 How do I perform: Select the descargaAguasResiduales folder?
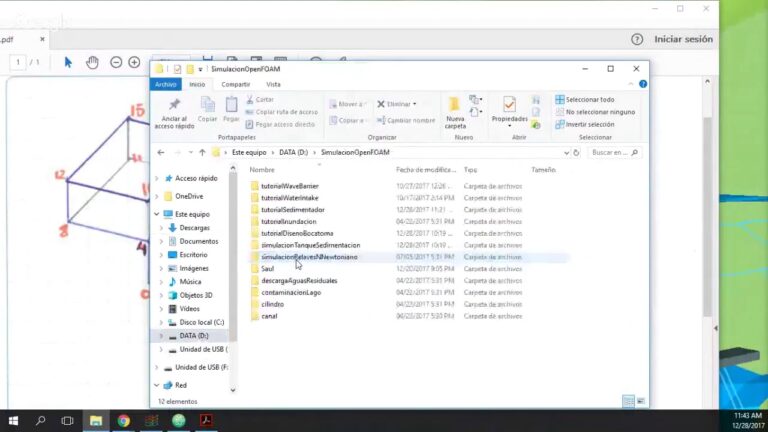pyautogui.click(x=299, y=281)
